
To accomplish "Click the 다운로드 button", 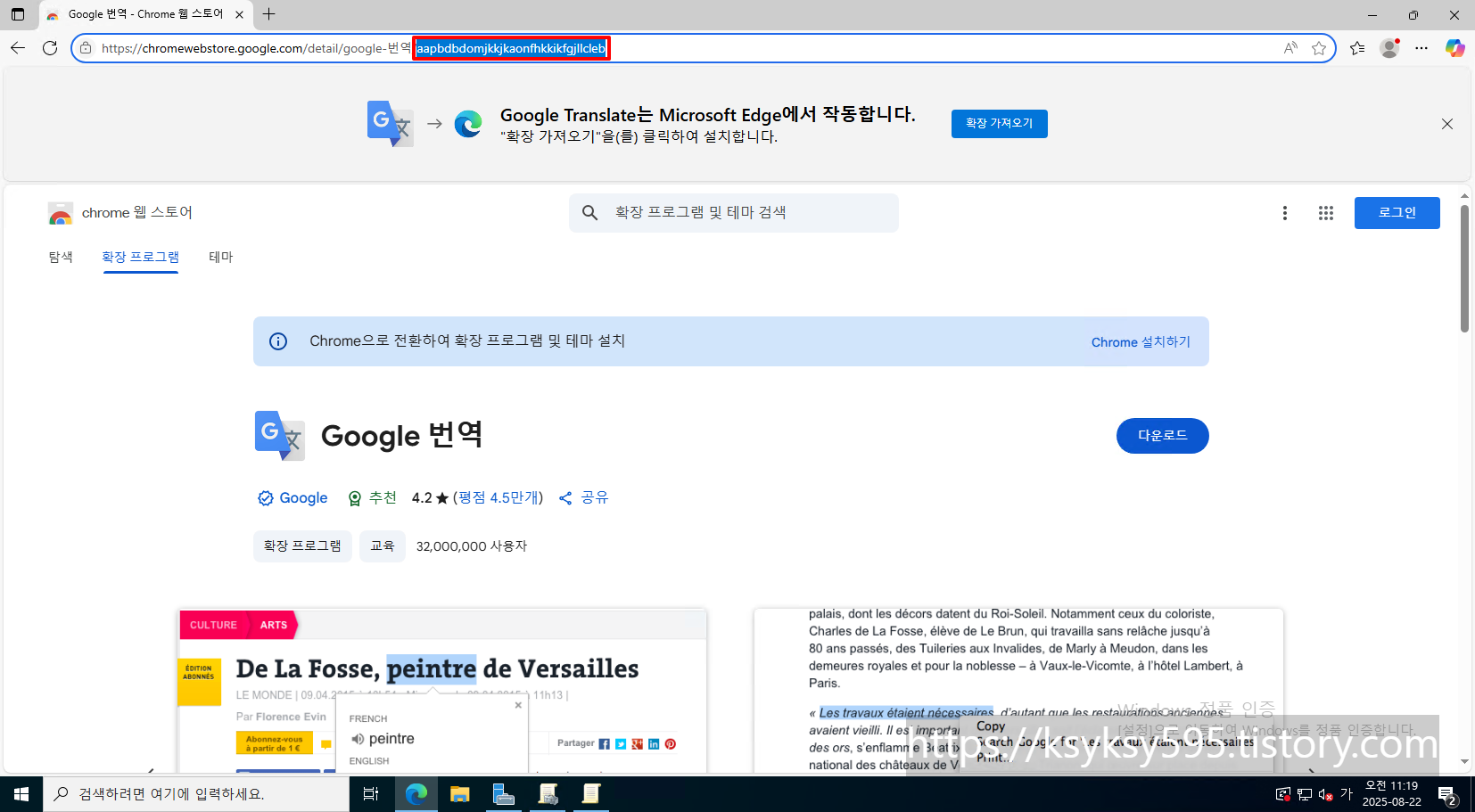I will 1162,436.
